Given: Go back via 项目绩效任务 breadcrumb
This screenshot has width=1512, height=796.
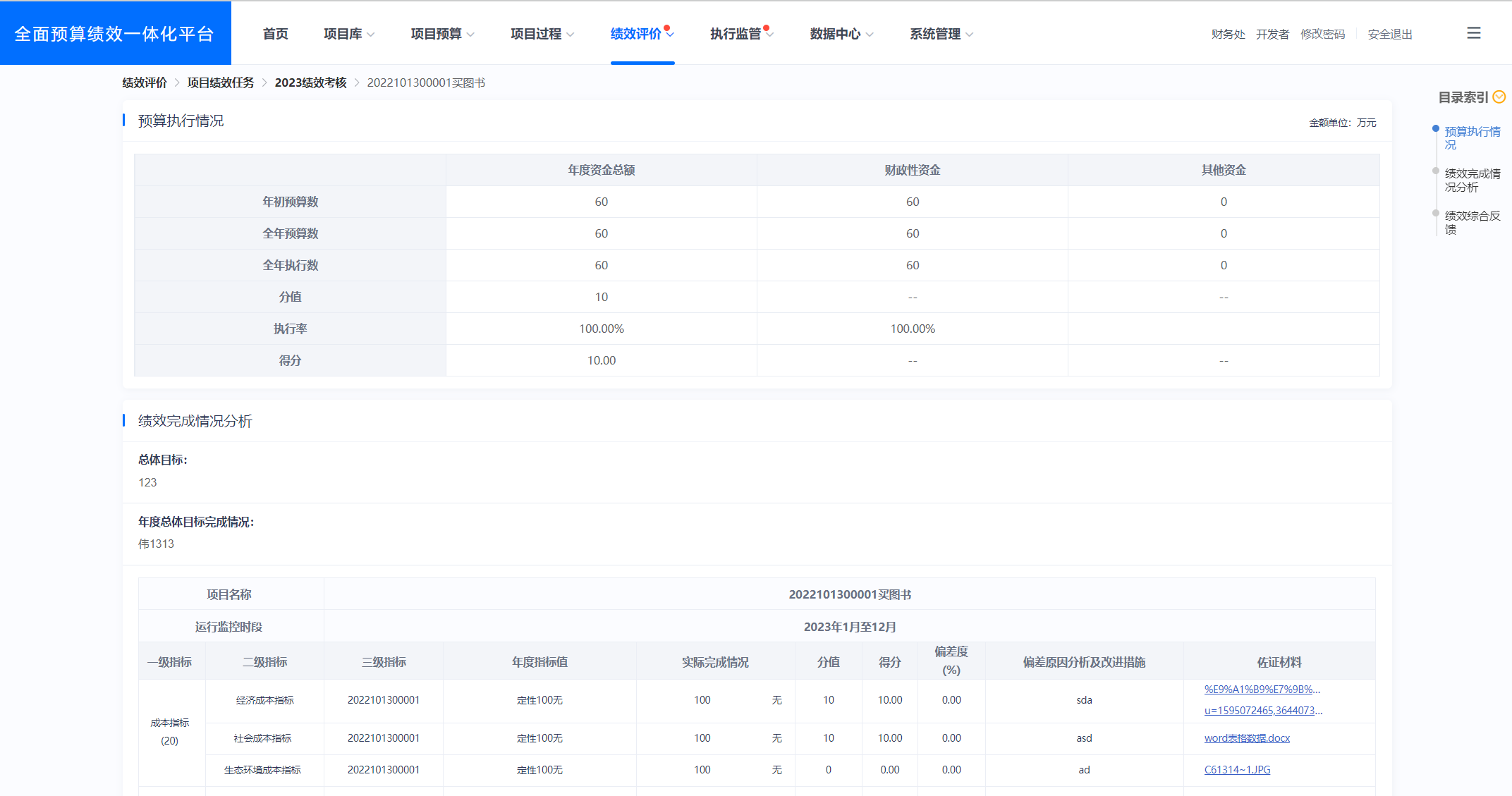Looking at the screenshot, I should [x=220, y=82].
